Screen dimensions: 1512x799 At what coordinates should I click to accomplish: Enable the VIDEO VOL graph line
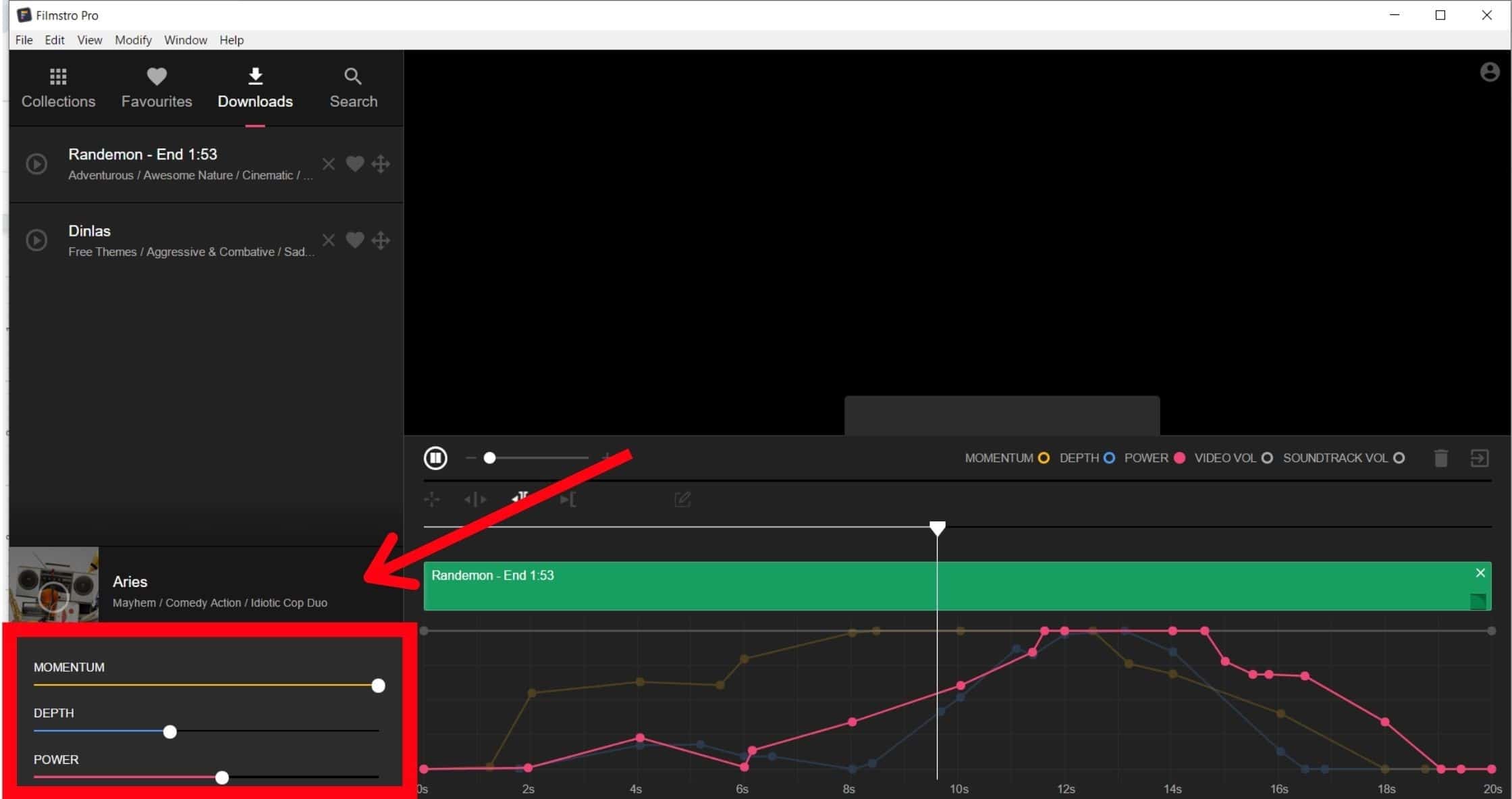[1267, 458]
